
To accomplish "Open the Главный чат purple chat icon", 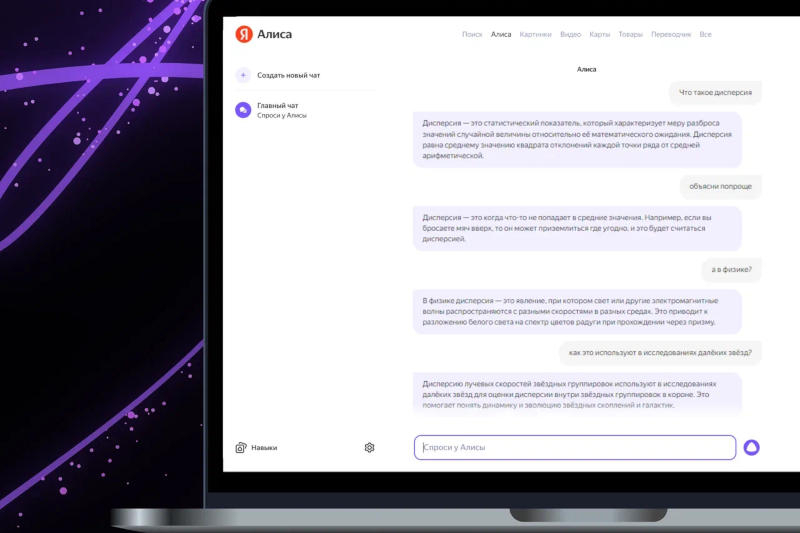I will click(x=243, y=110).
